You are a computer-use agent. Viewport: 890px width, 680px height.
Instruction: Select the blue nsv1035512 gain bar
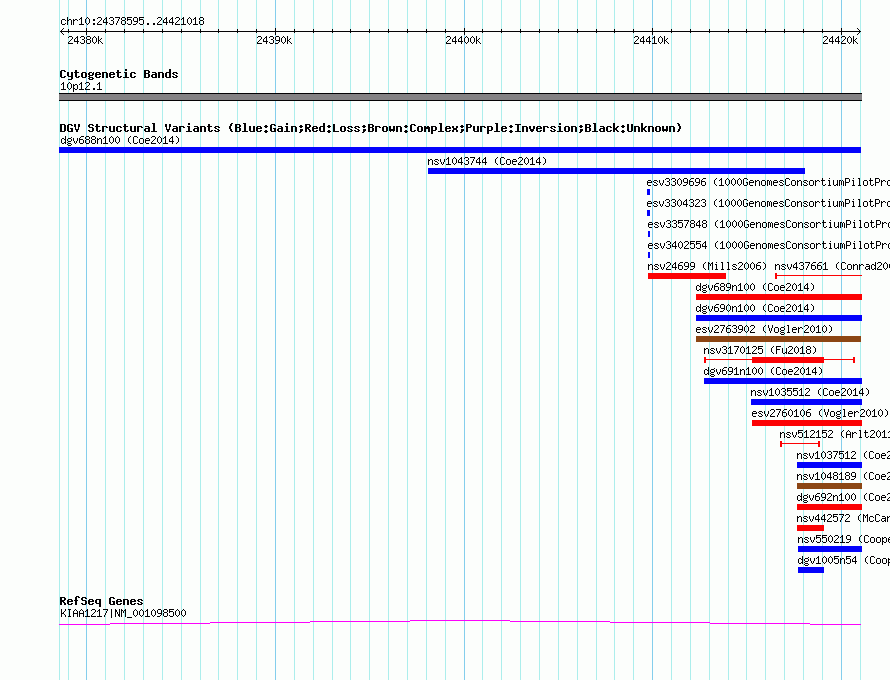click(806, 402)
